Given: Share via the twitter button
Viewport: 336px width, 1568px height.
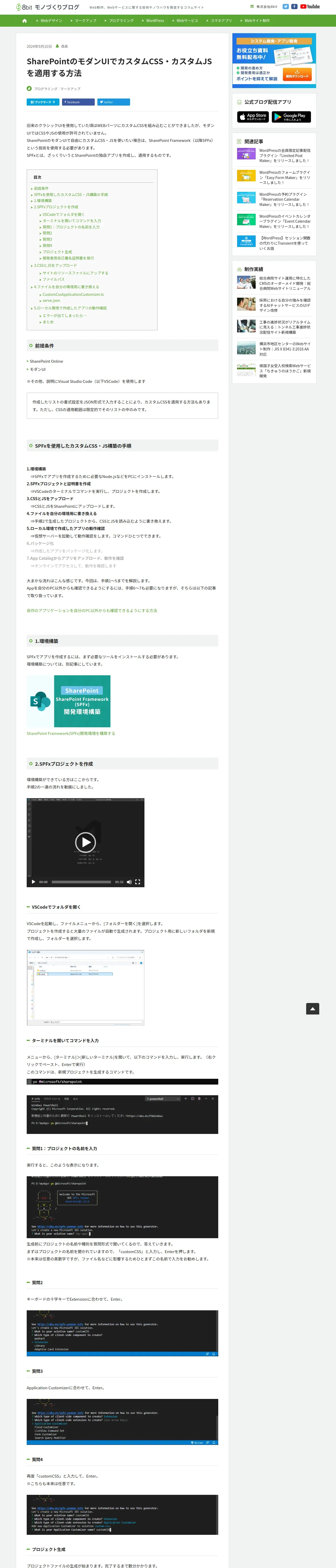Looking at the screenshot, I should click(x=113, y=102).
